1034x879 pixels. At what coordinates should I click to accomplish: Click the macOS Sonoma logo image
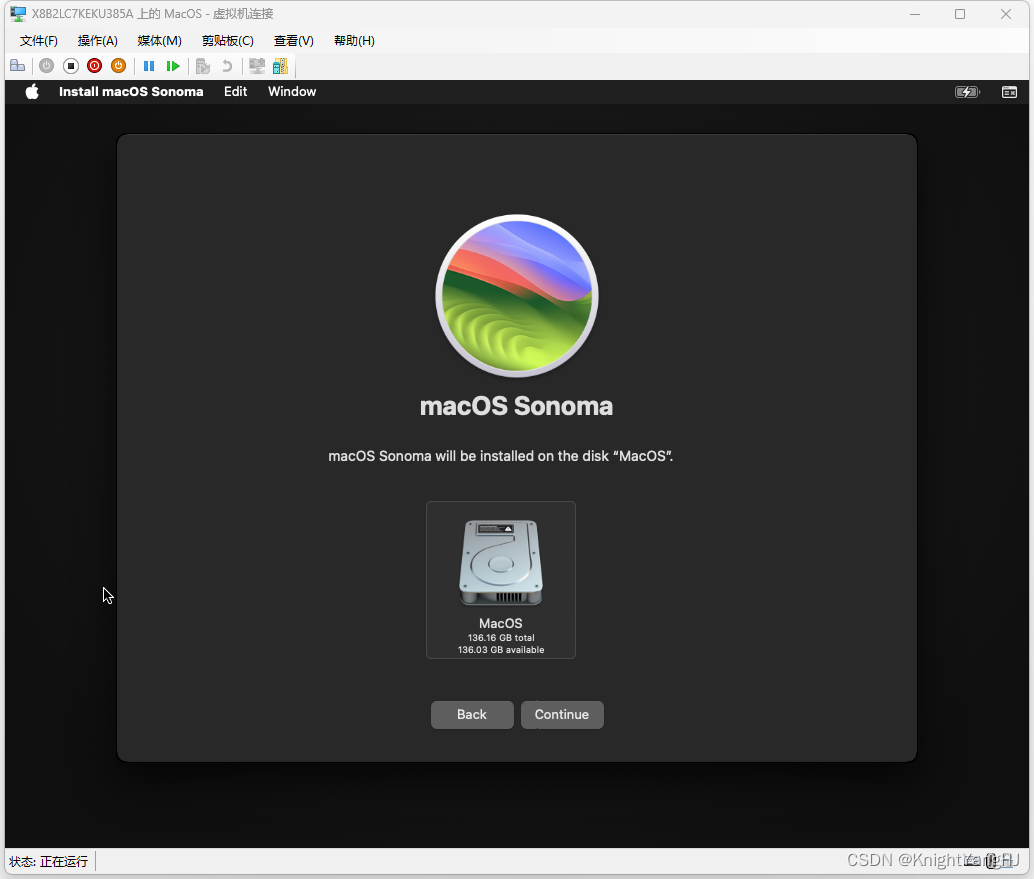pos(517,296)
